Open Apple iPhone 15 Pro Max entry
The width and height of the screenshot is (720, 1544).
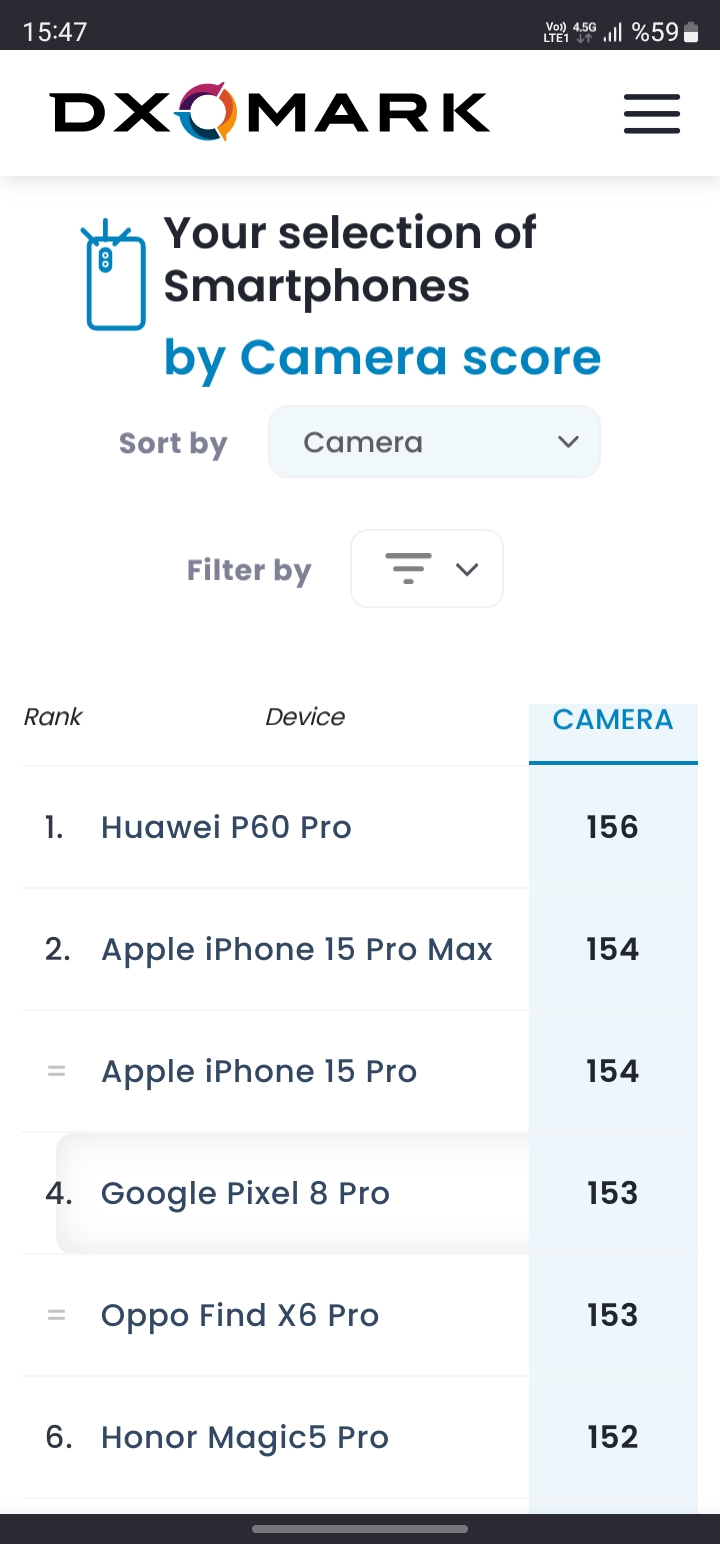pos(297,950)
